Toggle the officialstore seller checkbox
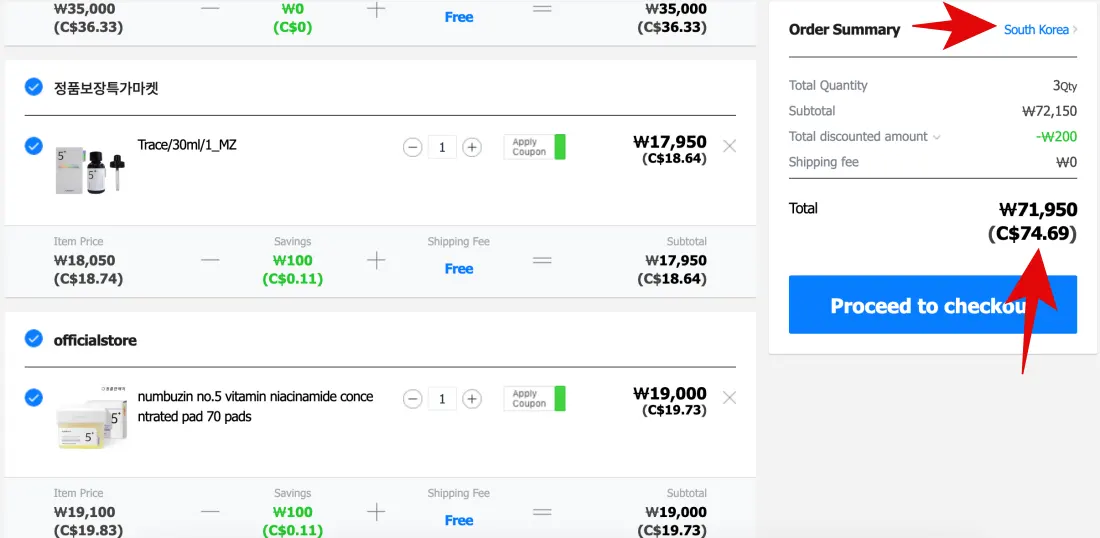1100x538 pixels. (x=34, y=339)
